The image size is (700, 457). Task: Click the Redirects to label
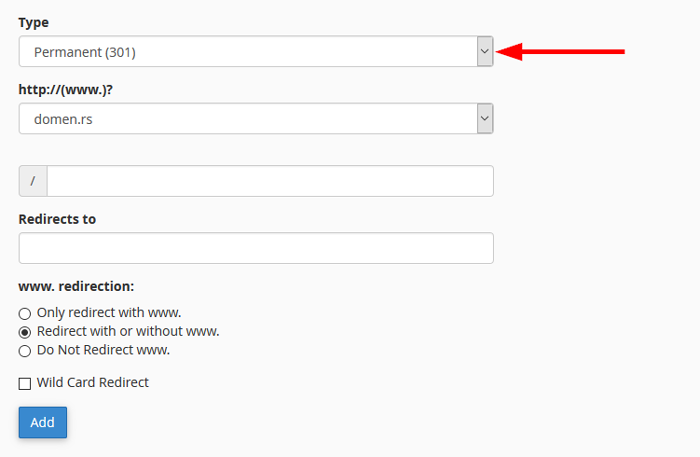pyautogui.click(x=57, y=219)
